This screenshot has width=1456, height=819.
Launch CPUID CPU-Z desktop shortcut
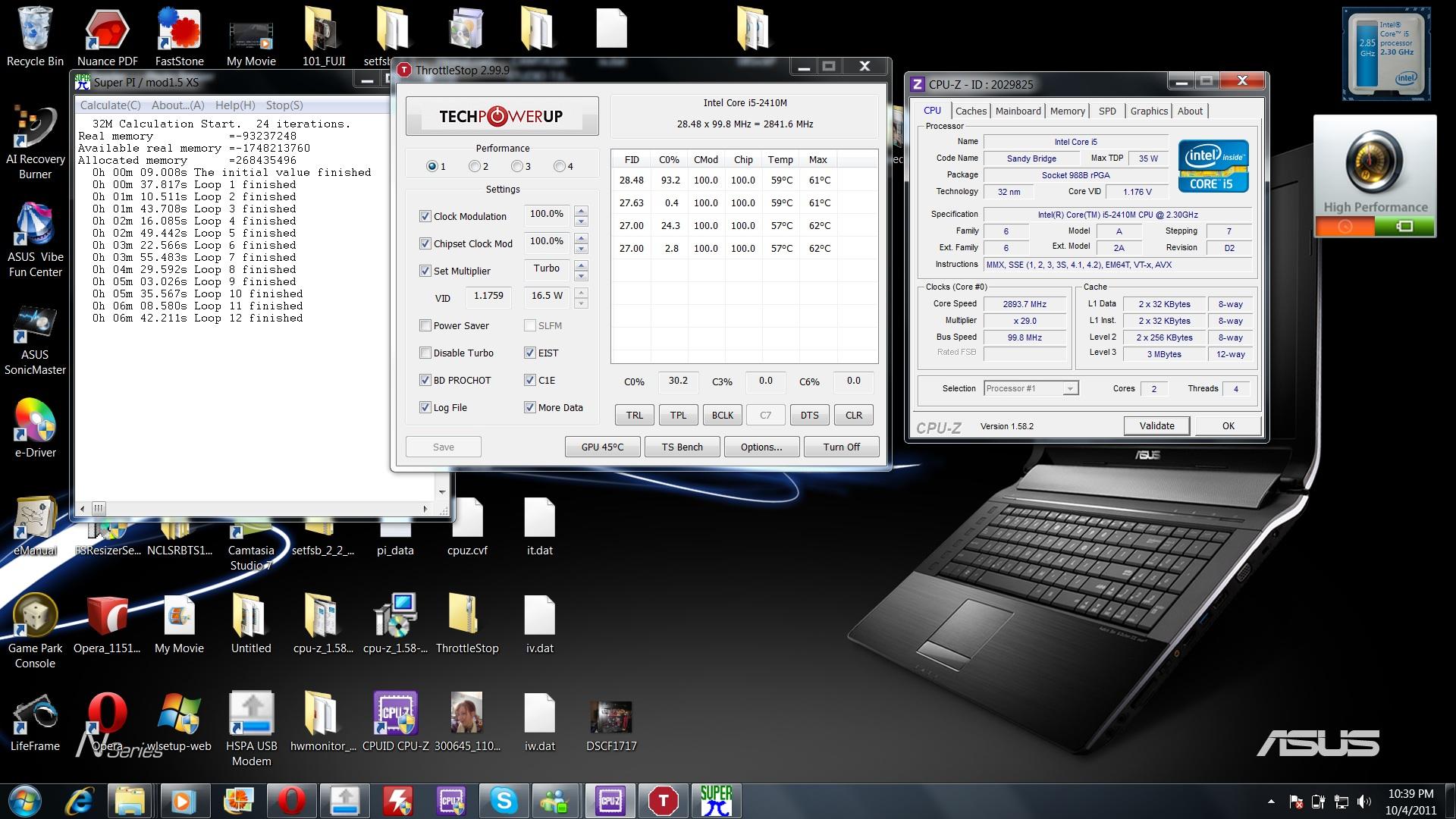coord(395,722)
